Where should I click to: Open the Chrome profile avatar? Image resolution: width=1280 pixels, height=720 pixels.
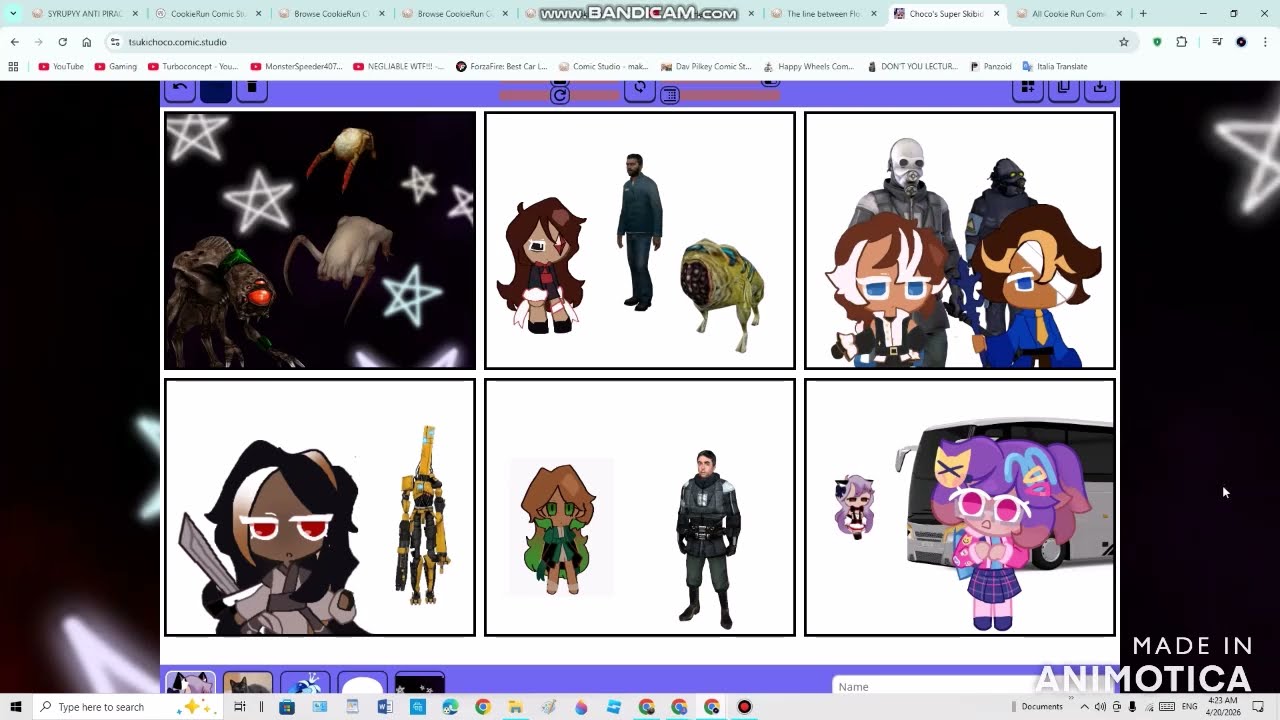tap(1241, 42)
